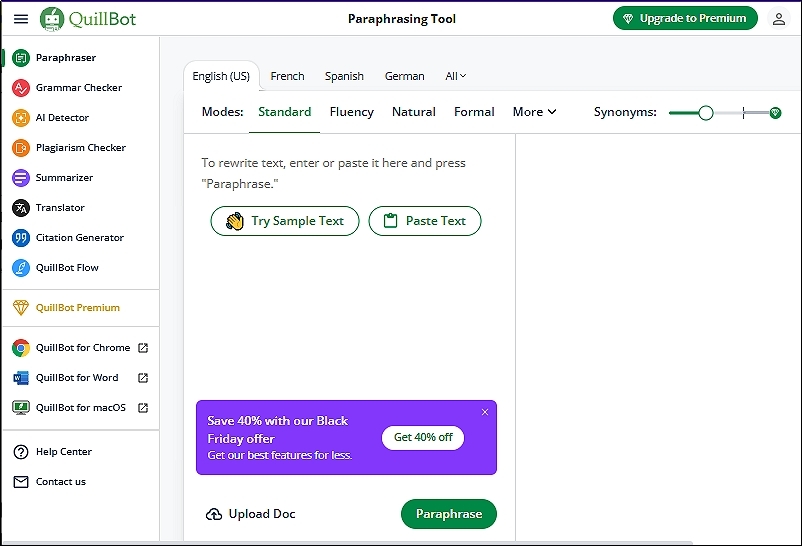The image size is (802, 547).
Task: Click the Get 40% off button
Action: pyautogui.click(x=423, y=437)
